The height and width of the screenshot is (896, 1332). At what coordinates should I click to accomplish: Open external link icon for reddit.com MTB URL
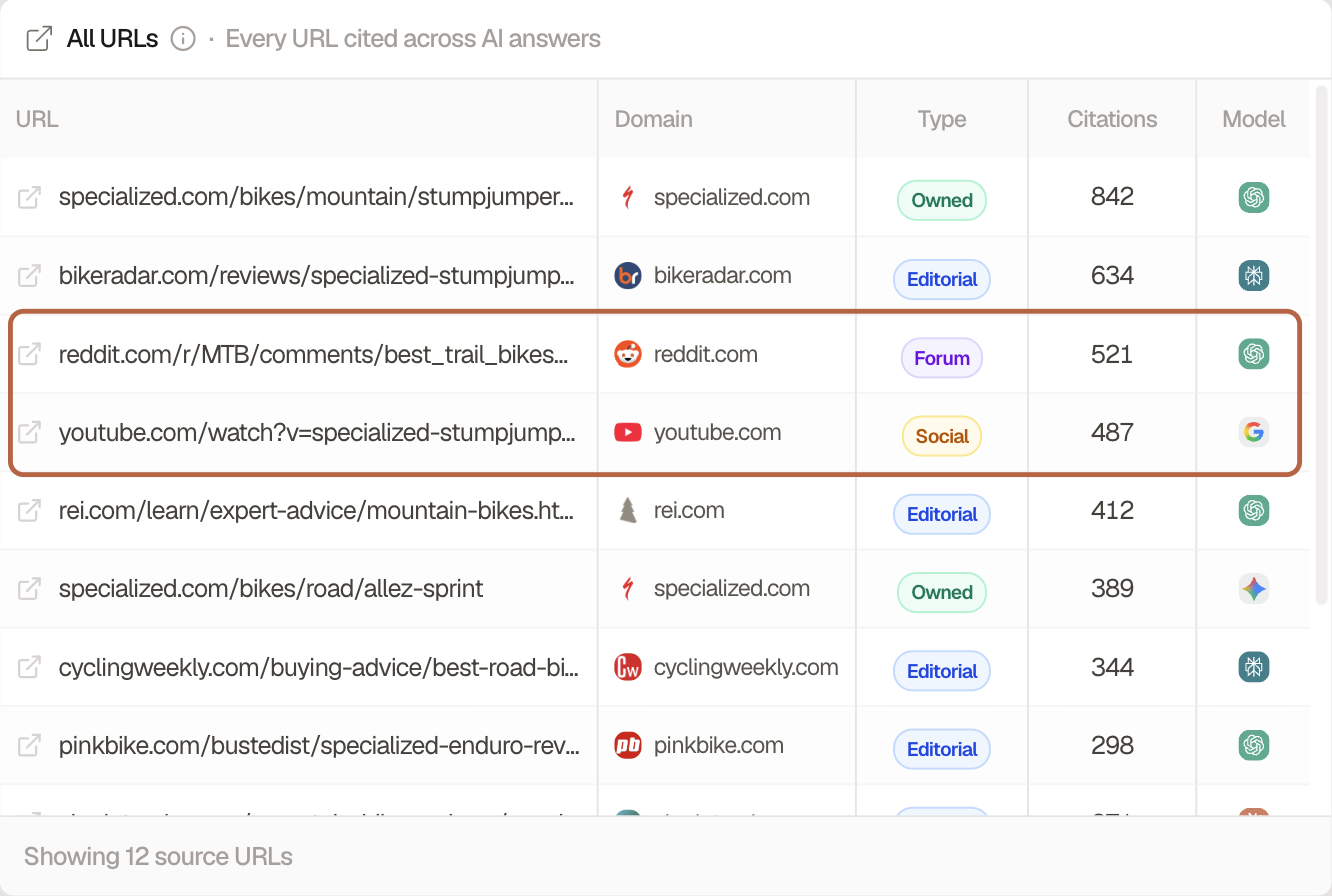click(x=30, y=354)
